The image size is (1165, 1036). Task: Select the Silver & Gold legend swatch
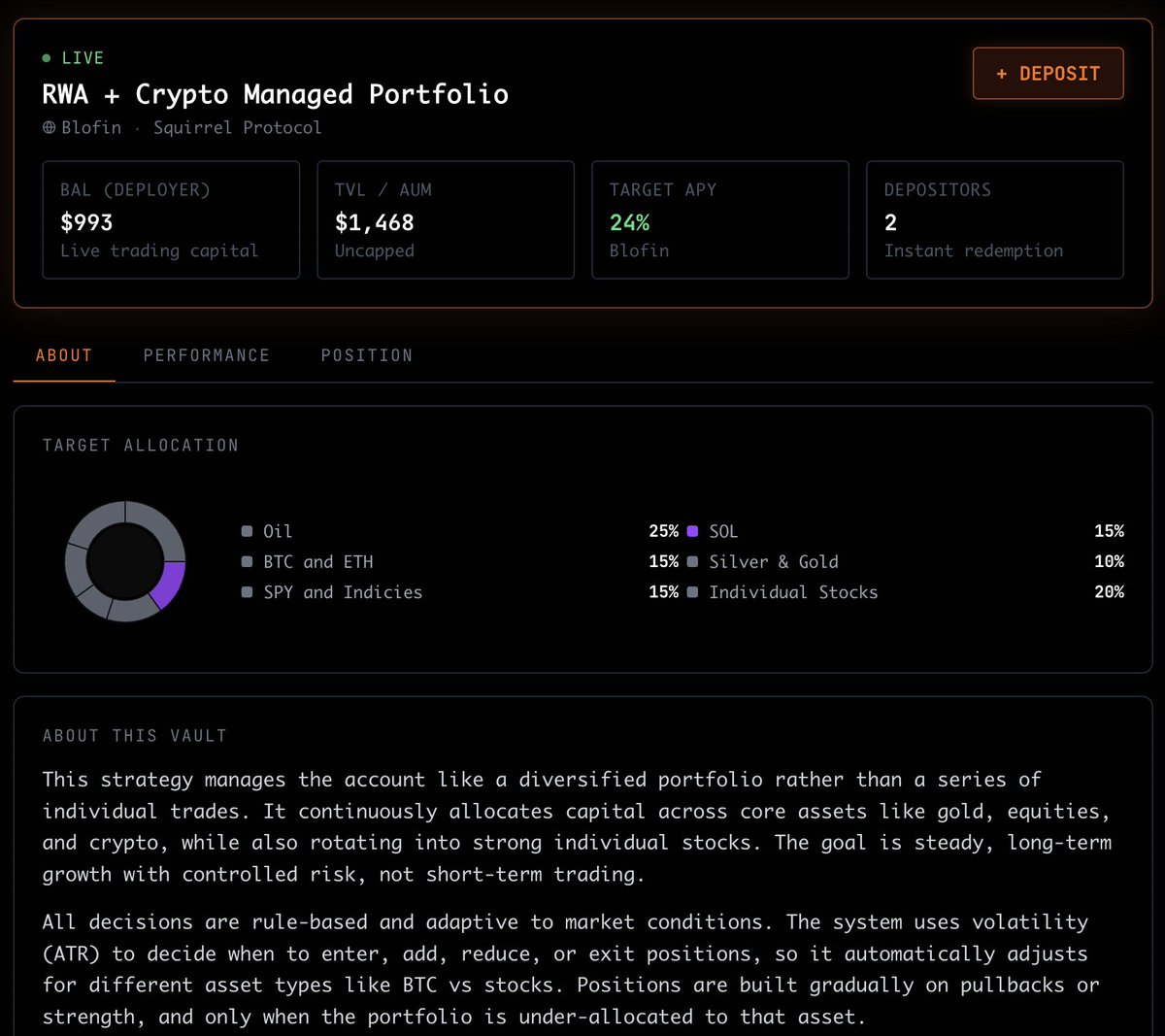(692, 561)
